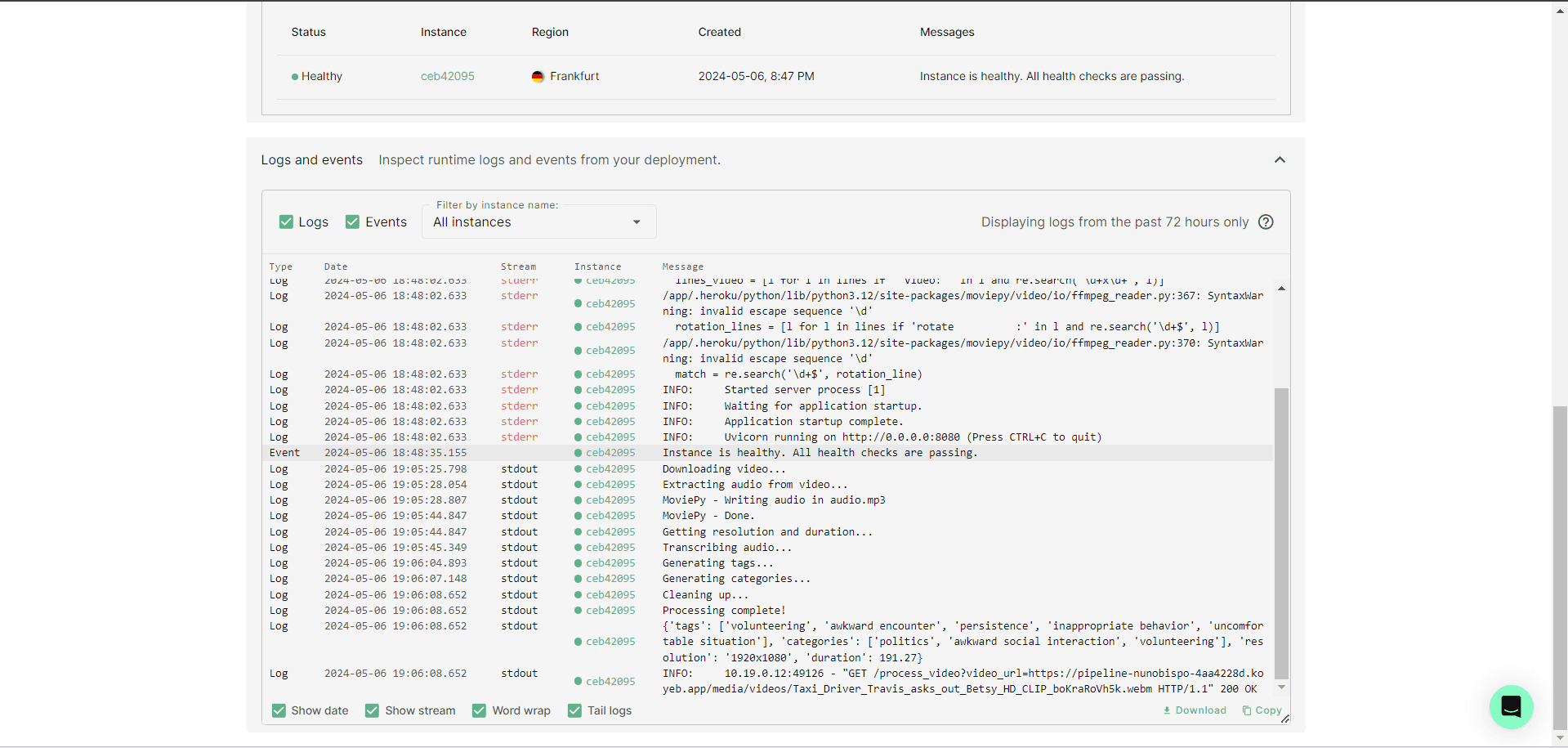Image resolution: width=1568 pixels, height=748 pixels.
Task: Click the log scroll down arrow
Action: point(1281,688)
